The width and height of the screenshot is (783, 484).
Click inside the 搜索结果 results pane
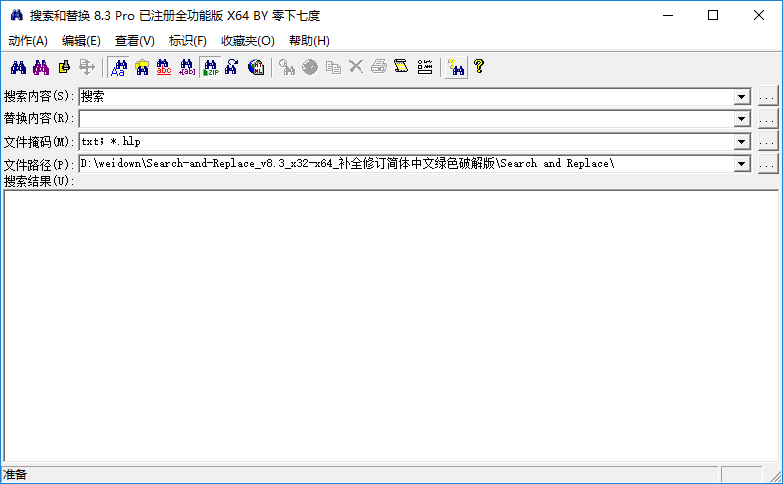[x=391, y=326]
